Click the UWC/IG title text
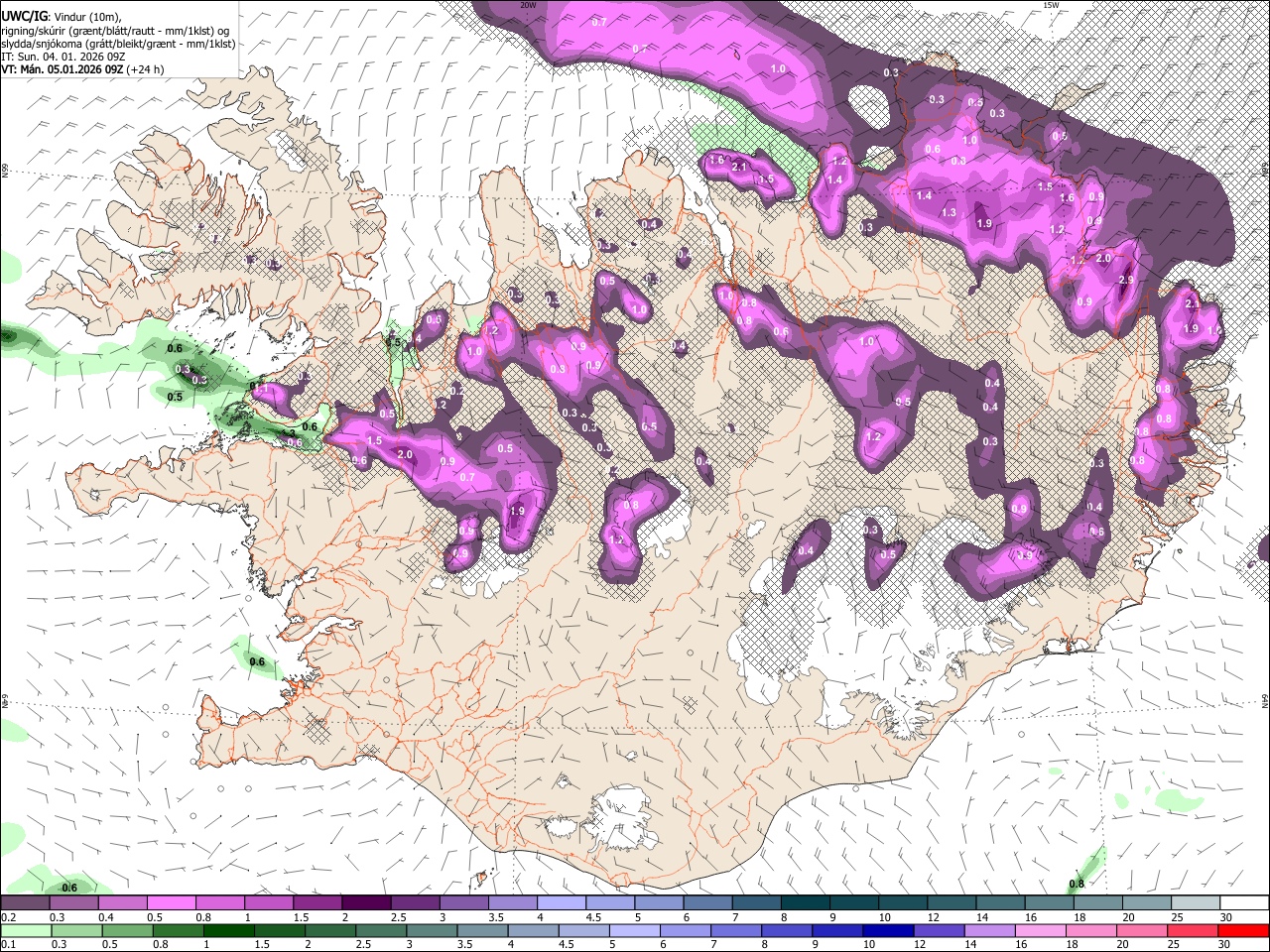The height and width of the screenshot is (952, 1270). click(x=23, y=16)
